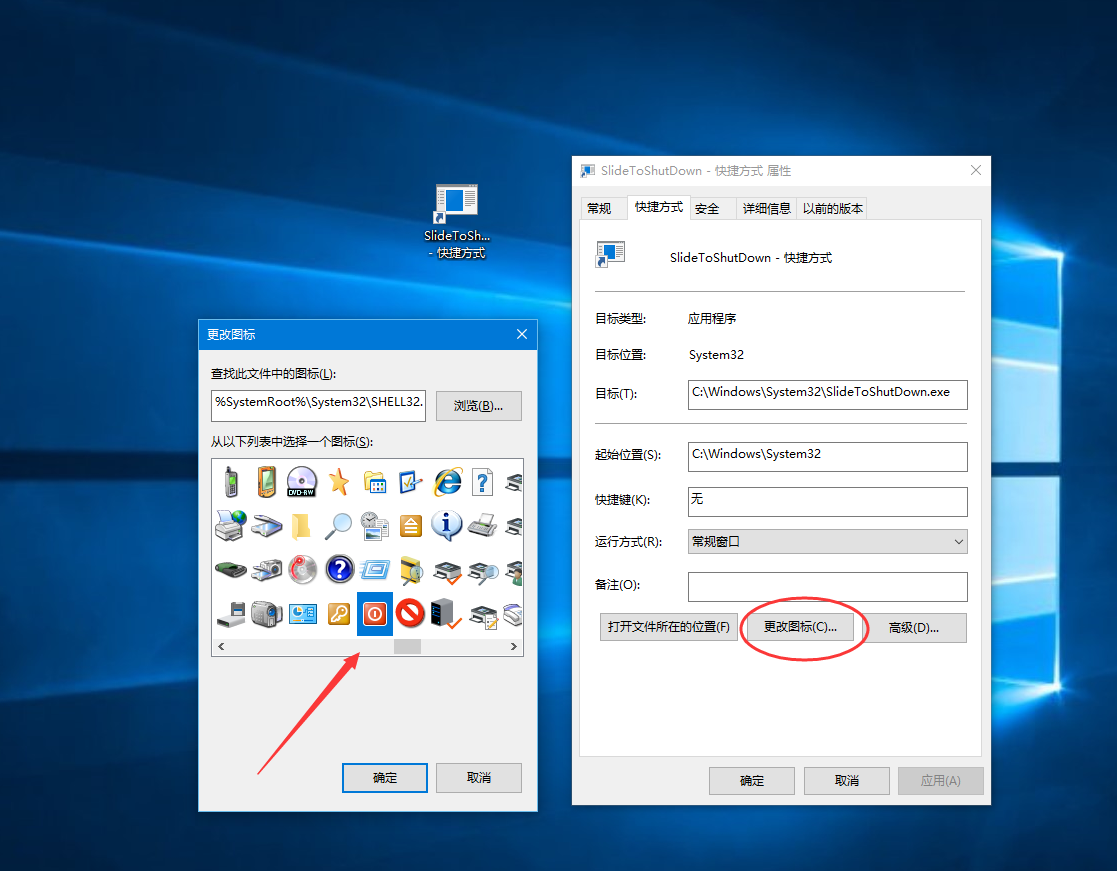Select the server with checkmark icon

click(447, 613)
